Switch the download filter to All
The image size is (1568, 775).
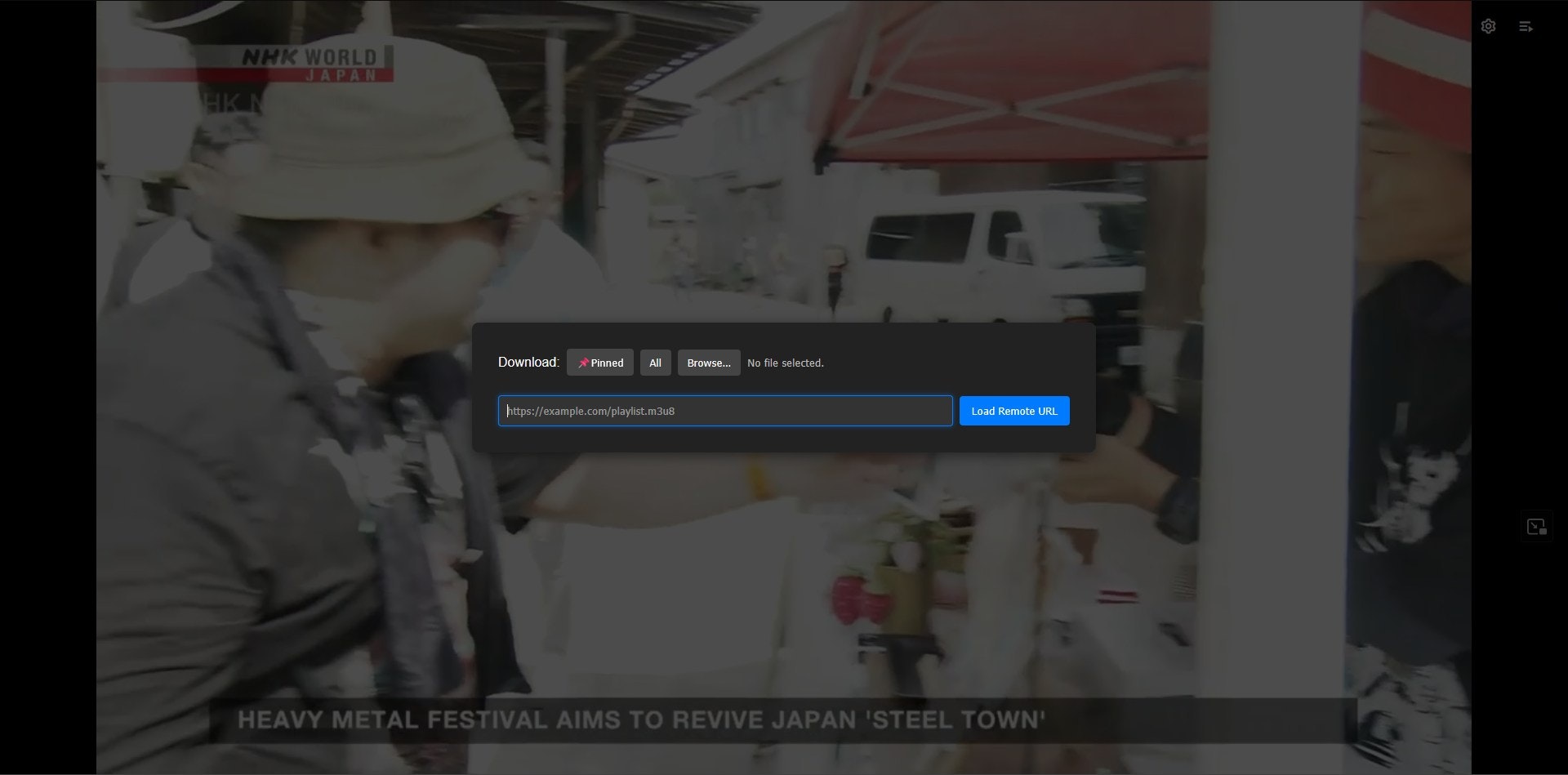click(x=655, y=363)
